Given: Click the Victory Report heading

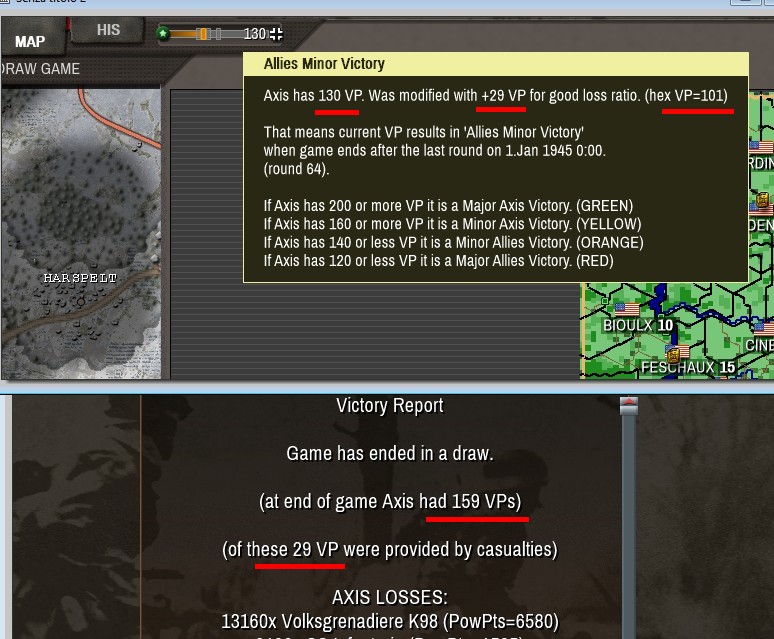Looking at the screenshot, I should click(x=390, y=406).
